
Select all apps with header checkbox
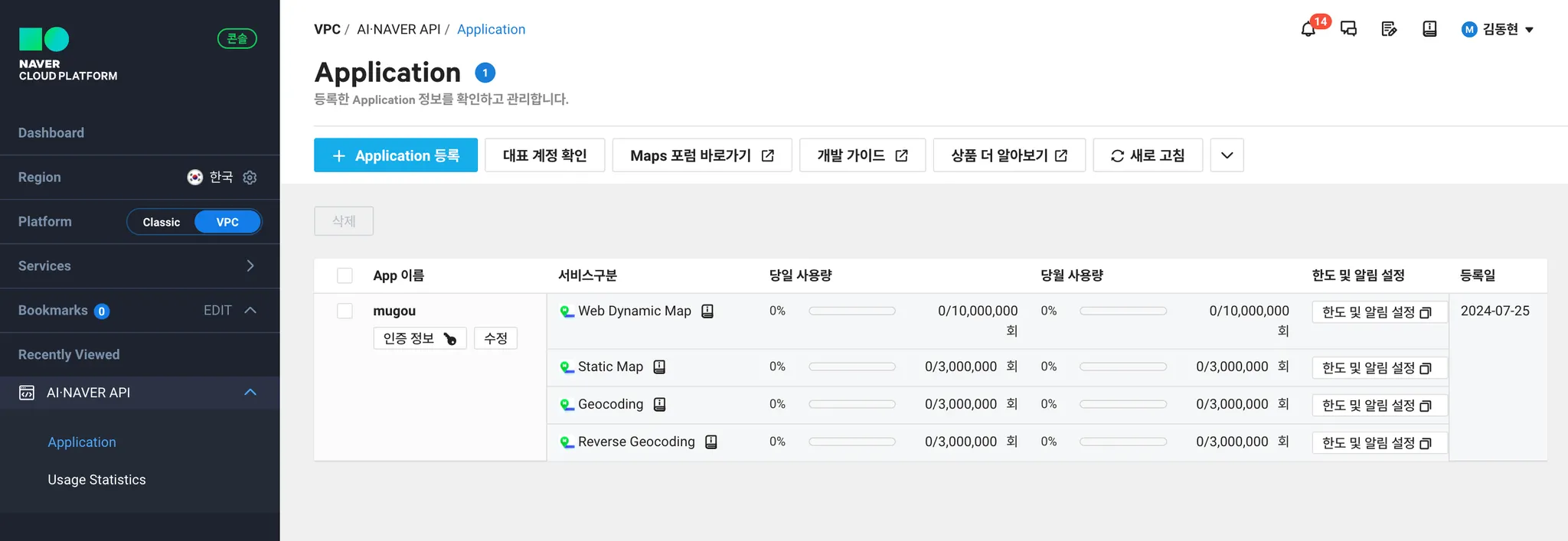click(345, 275)
